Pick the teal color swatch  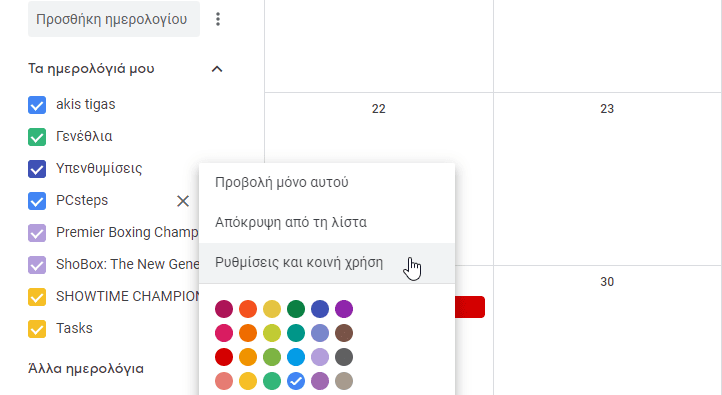pos(296,333)
